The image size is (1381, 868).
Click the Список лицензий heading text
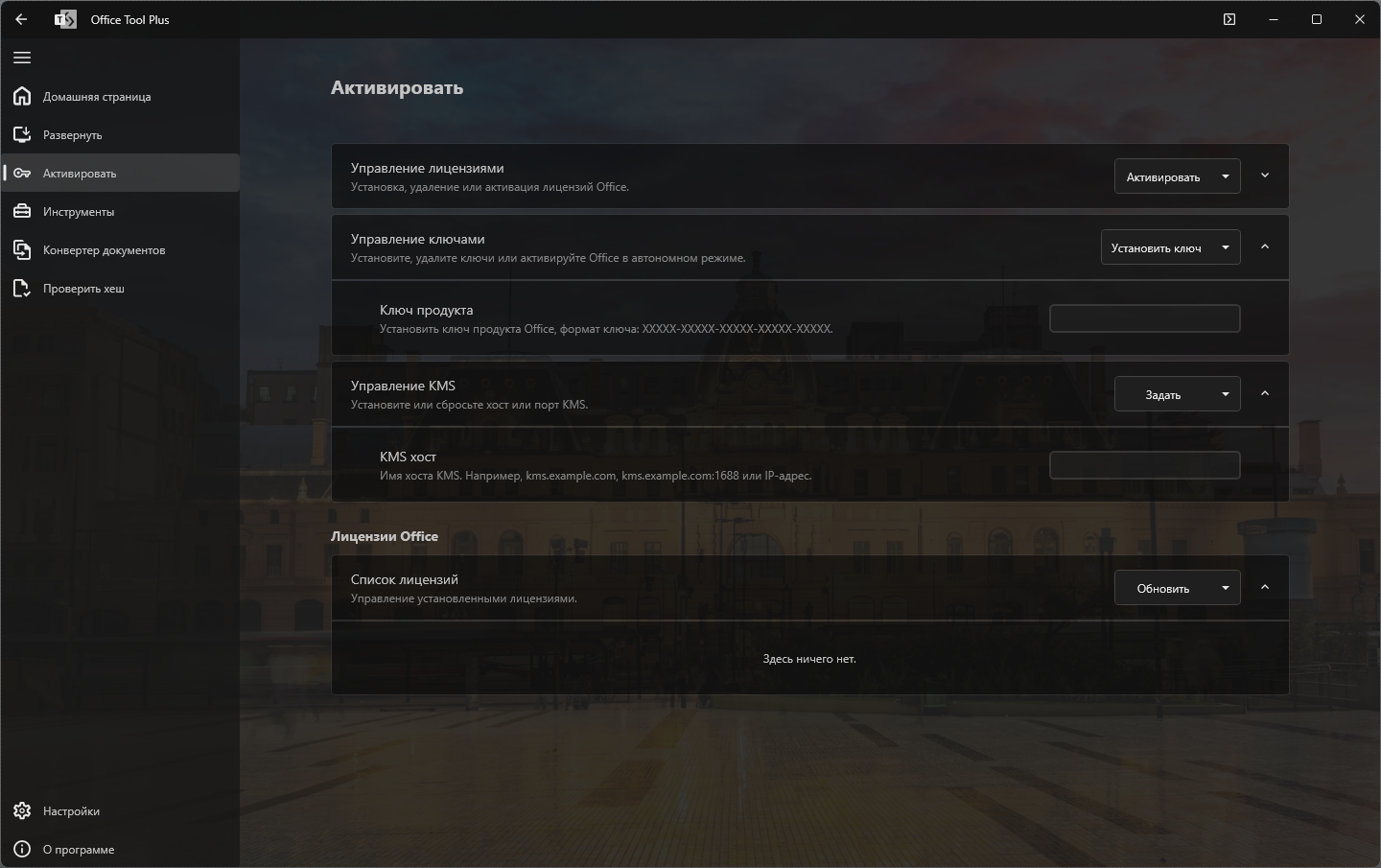point(405,579)
